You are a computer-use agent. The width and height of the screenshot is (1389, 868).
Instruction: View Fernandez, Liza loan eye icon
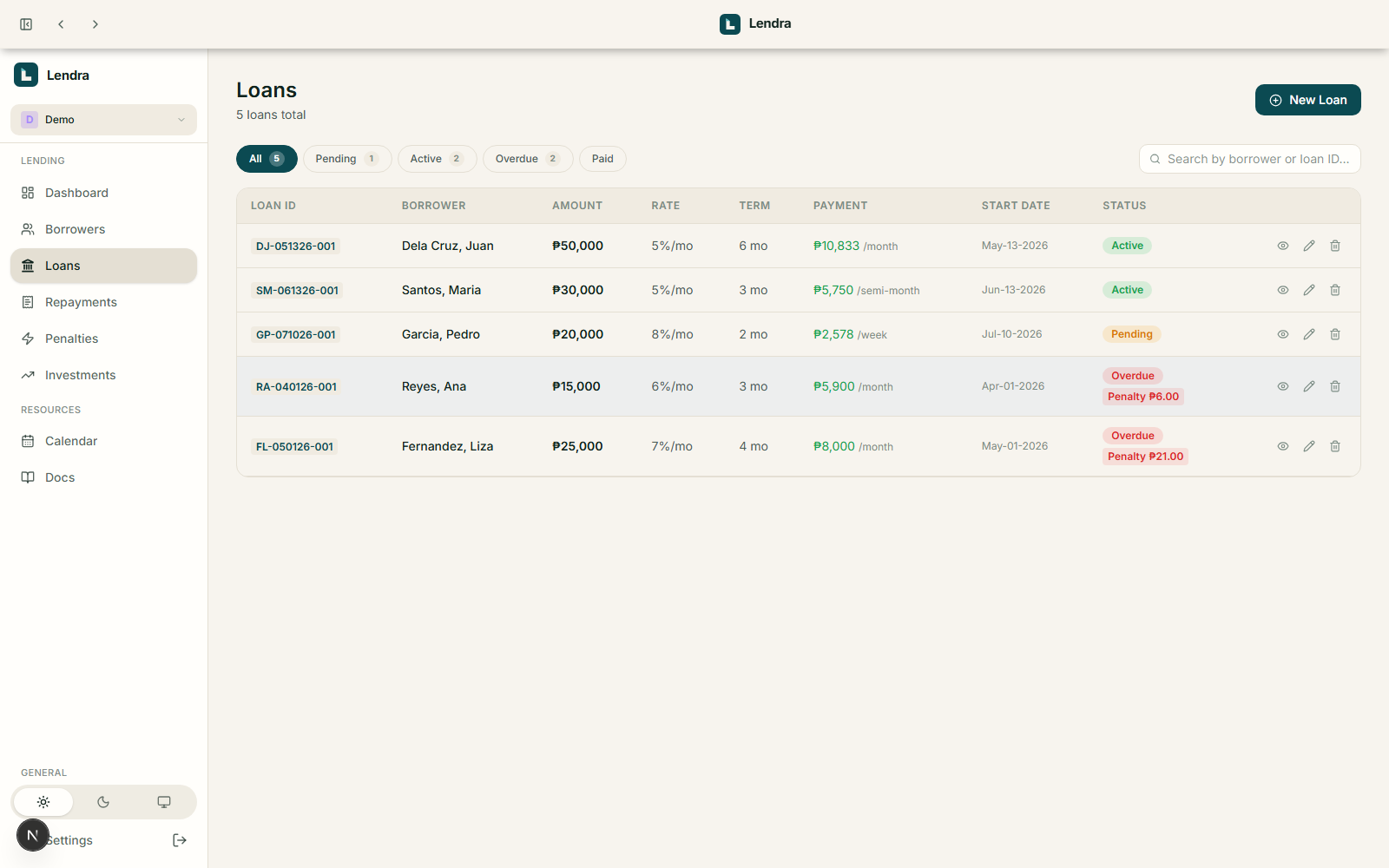[x=1283, y=446]
